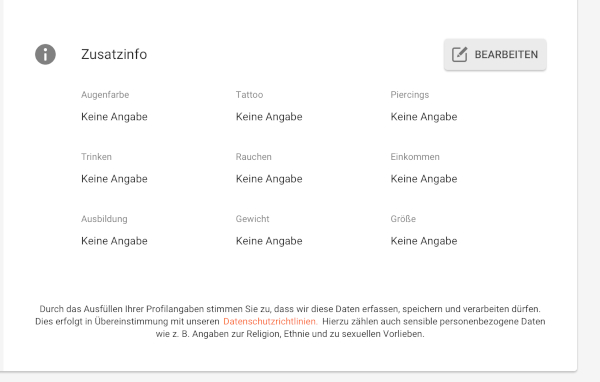Select the Zusatzinfo section heading
Screen dimensions: 600x382
[114, 54]
